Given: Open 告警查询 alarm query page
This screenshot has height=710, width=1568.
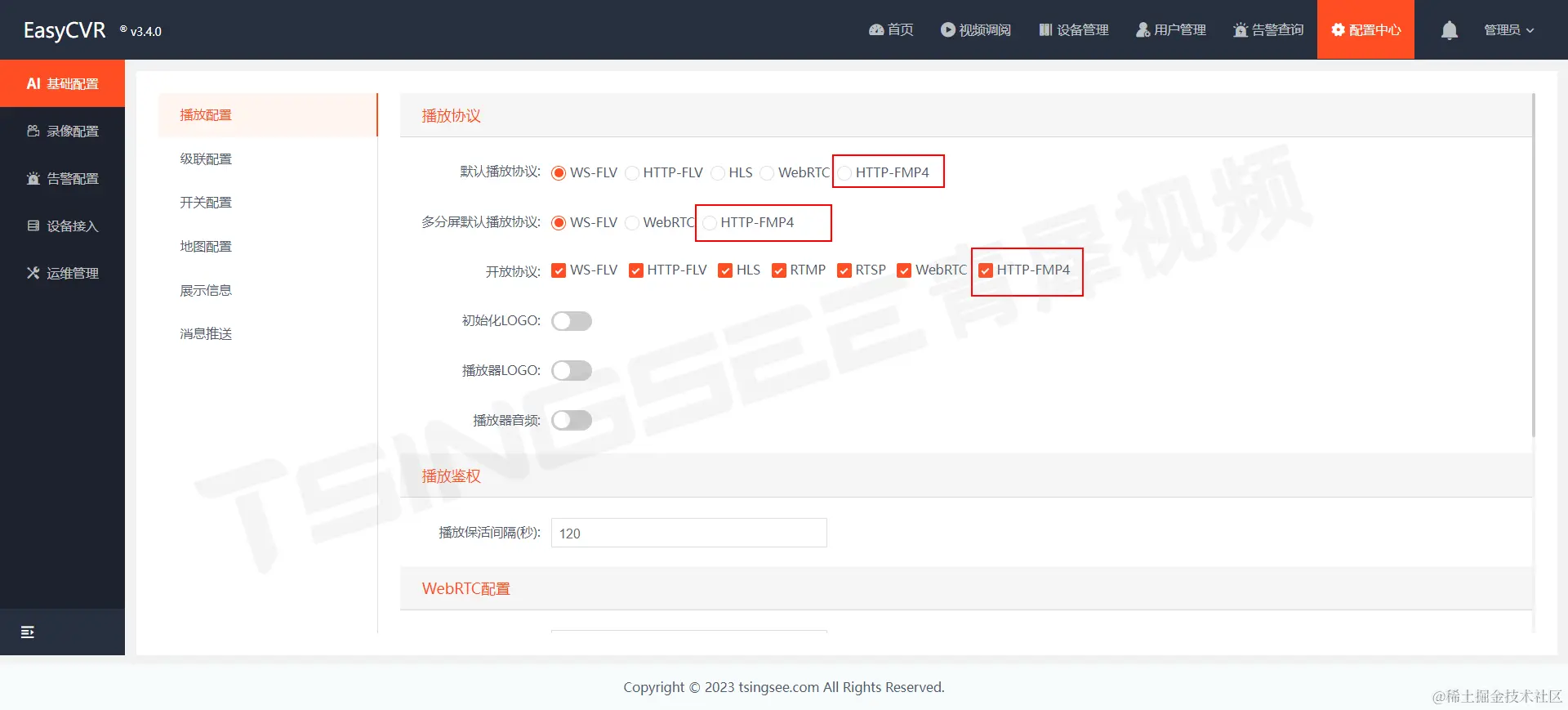Looking at the screenshot, I should click(1268, 30).
